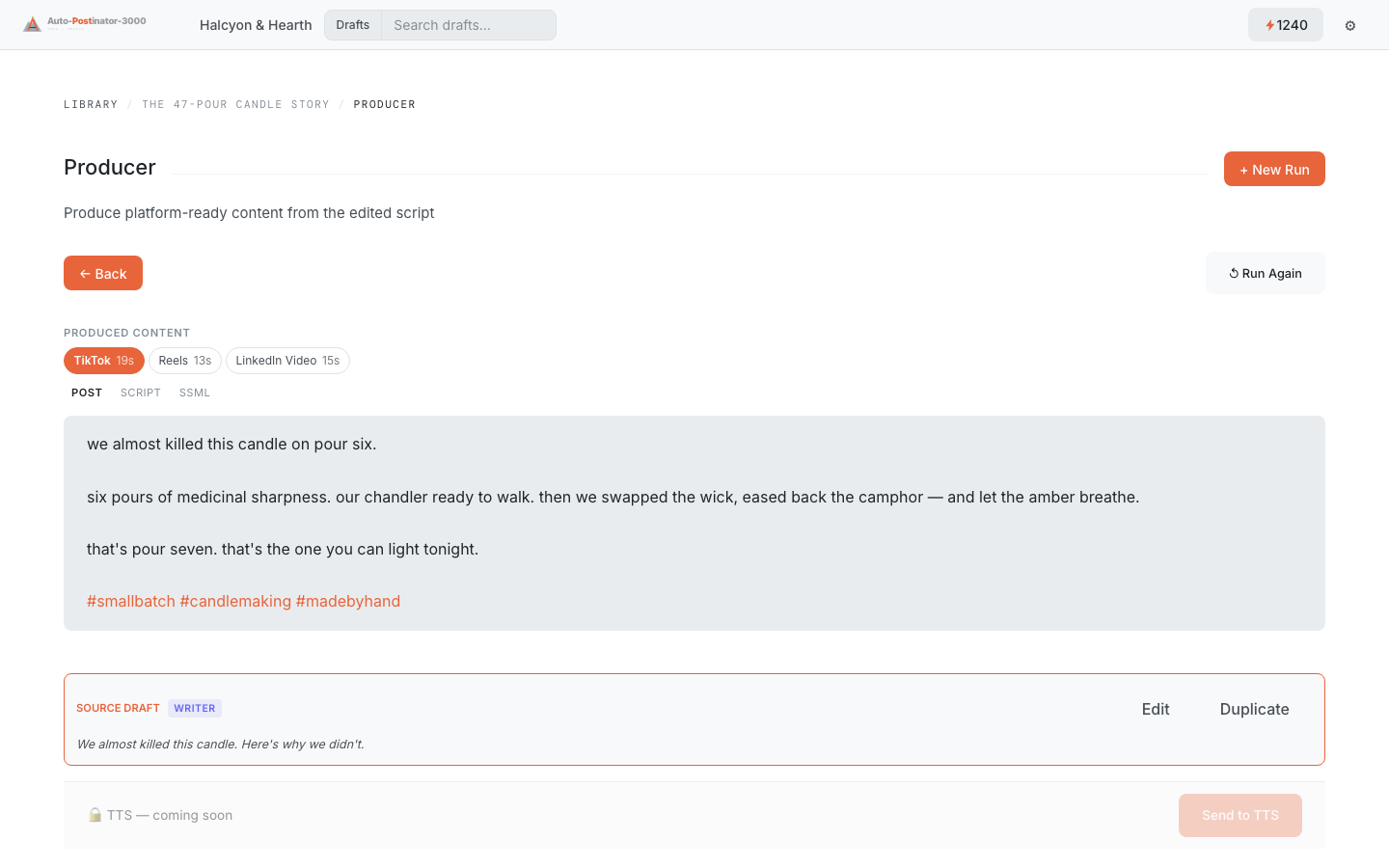
Task: Click the source draft title text
Action: point(221,744)
